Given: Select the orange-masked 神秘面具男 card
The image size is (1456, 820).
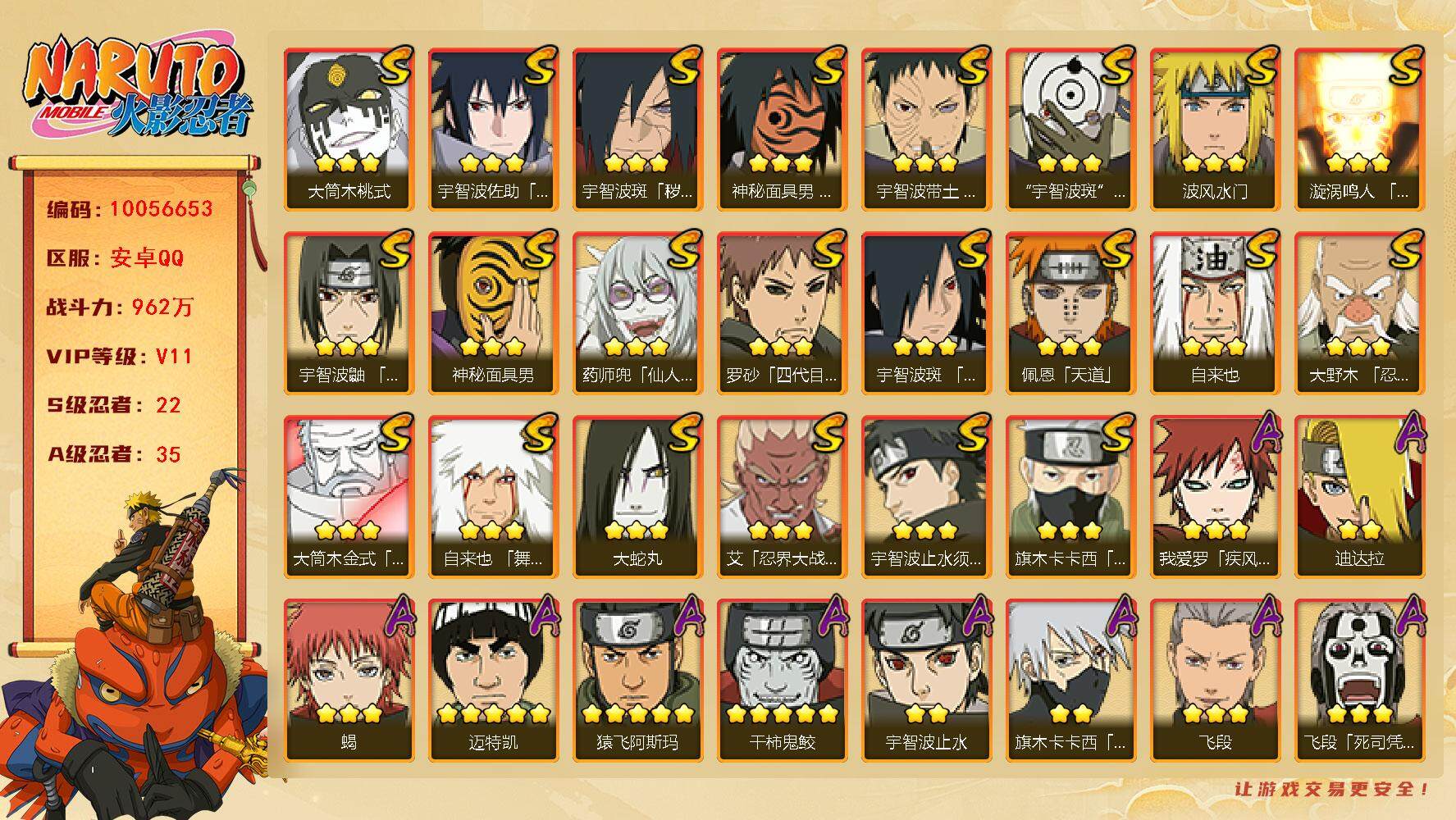Looking at the screenshot, I should point(783,129).
